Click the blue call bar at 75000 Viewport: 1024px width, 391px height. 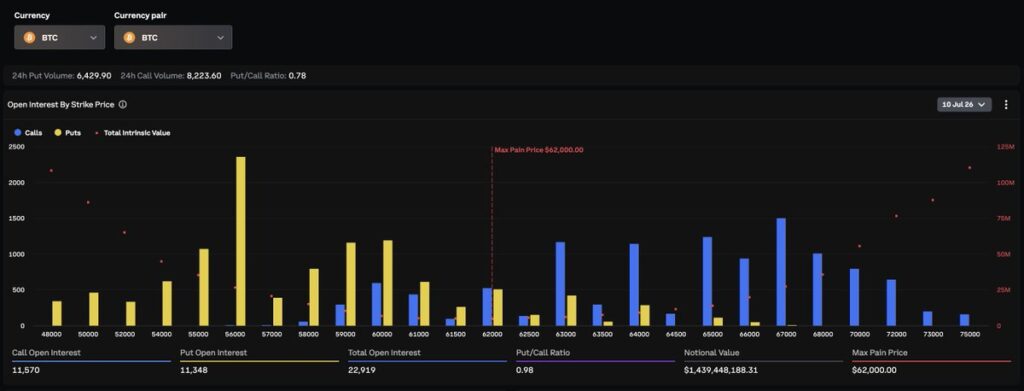(965, 320)
